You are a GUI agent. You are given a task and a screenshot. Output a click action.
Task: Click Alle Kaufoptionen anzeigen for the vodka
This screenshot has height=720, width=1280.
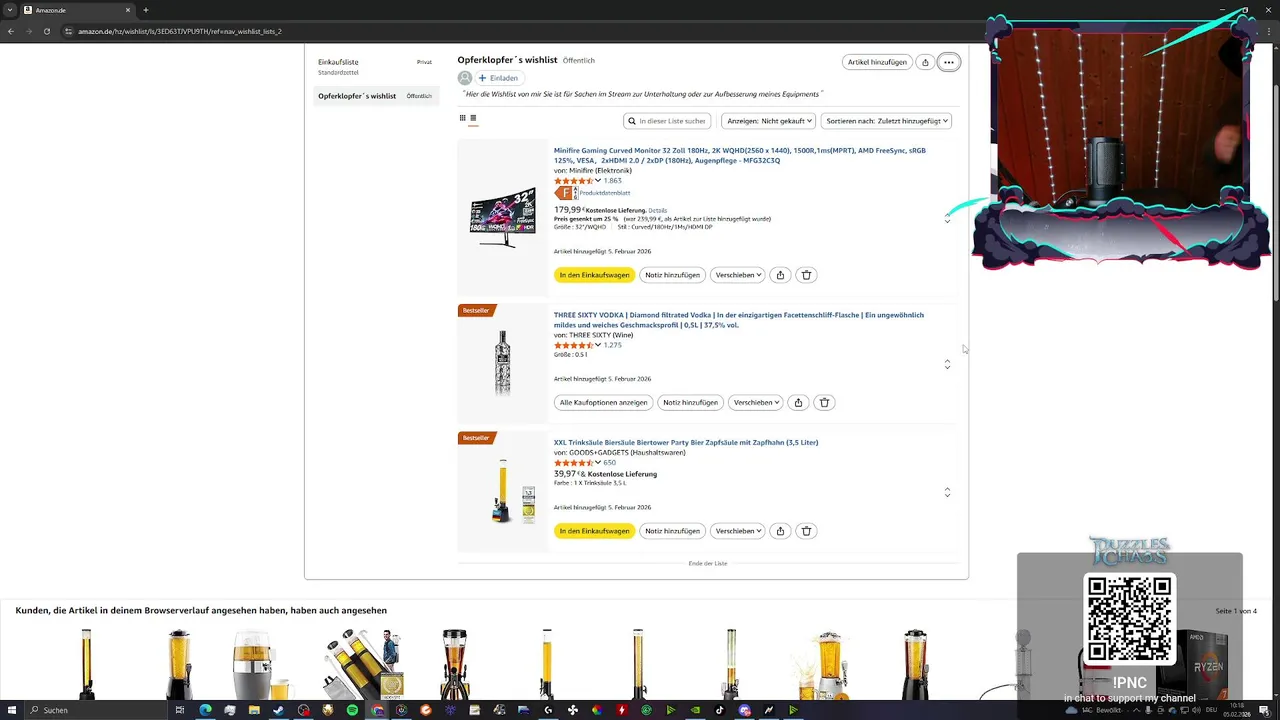point(603,403)
